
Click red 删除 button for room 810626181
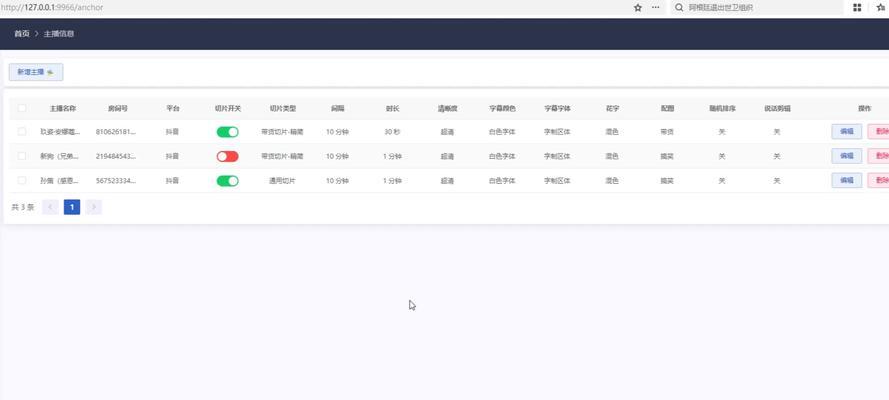(x=879, y=131)
